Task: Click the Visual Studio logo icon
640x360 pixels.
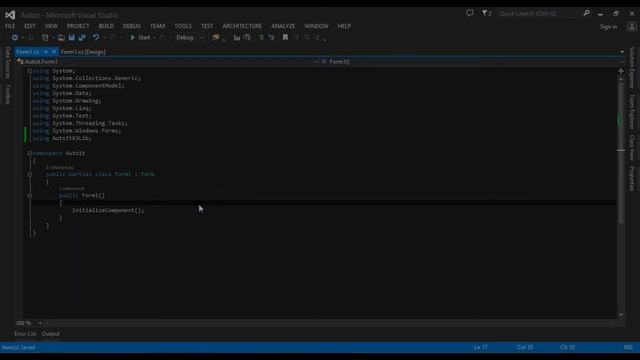Action: (10, 15)
